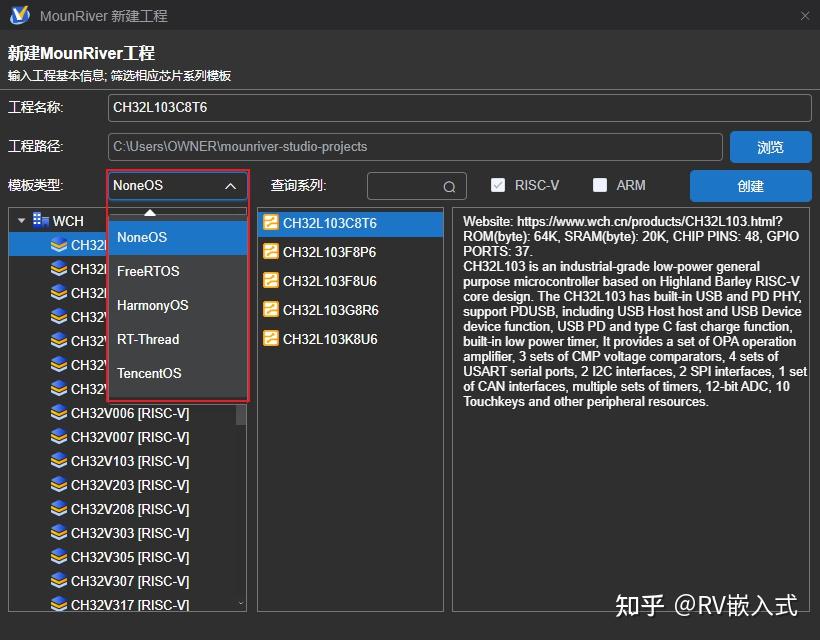Click the chip icon beside CH32L103G8R6
This screenshot has width=820, height=640.
[x=271, y=310]
